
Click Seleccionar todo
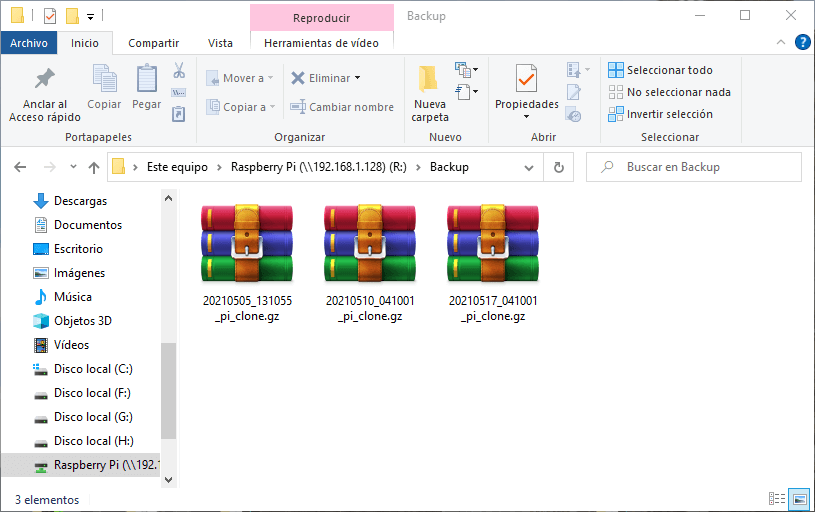click(x=661, y=70)
